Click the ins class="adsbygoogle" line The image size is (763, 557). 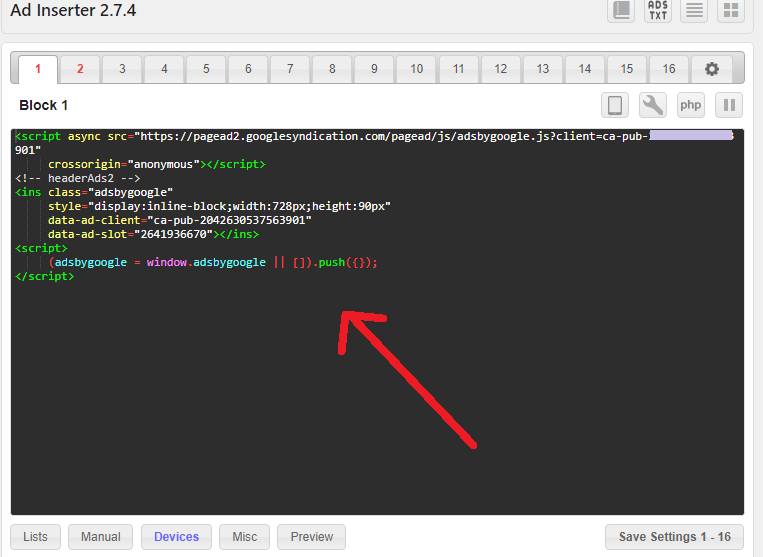click(x=94, y=192)
